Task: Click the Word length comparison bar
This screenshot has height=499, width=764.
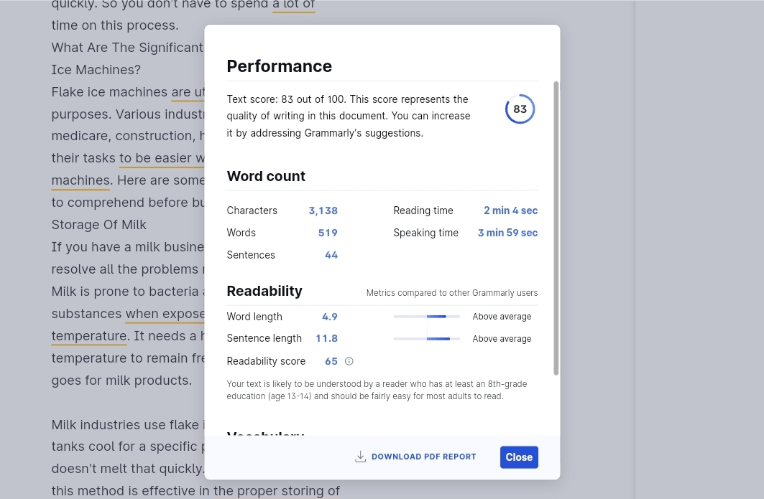Action: click(x=426, y=316)
